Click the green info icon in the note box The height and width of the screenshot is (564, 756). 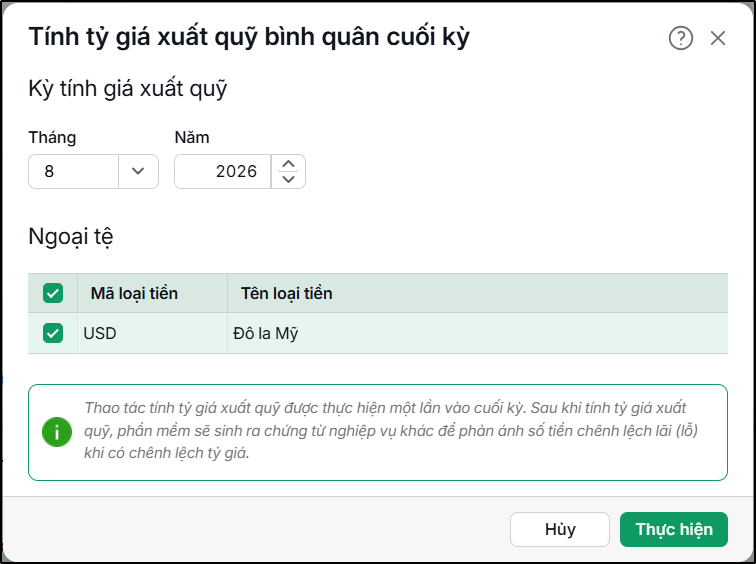(x=57, y=432)
